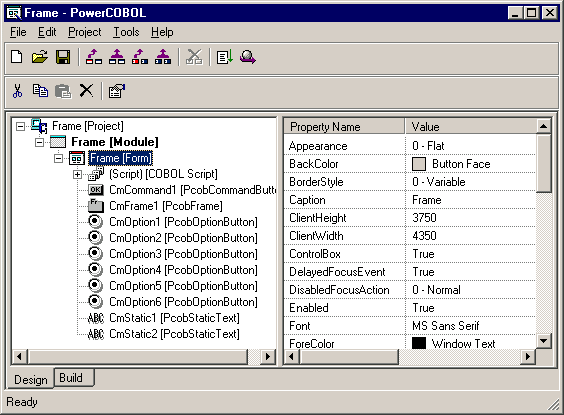Viewport: 564px width, 415px height.
Task: Click the CmCommand1 OK button icon
Action: tap(96, 190)
